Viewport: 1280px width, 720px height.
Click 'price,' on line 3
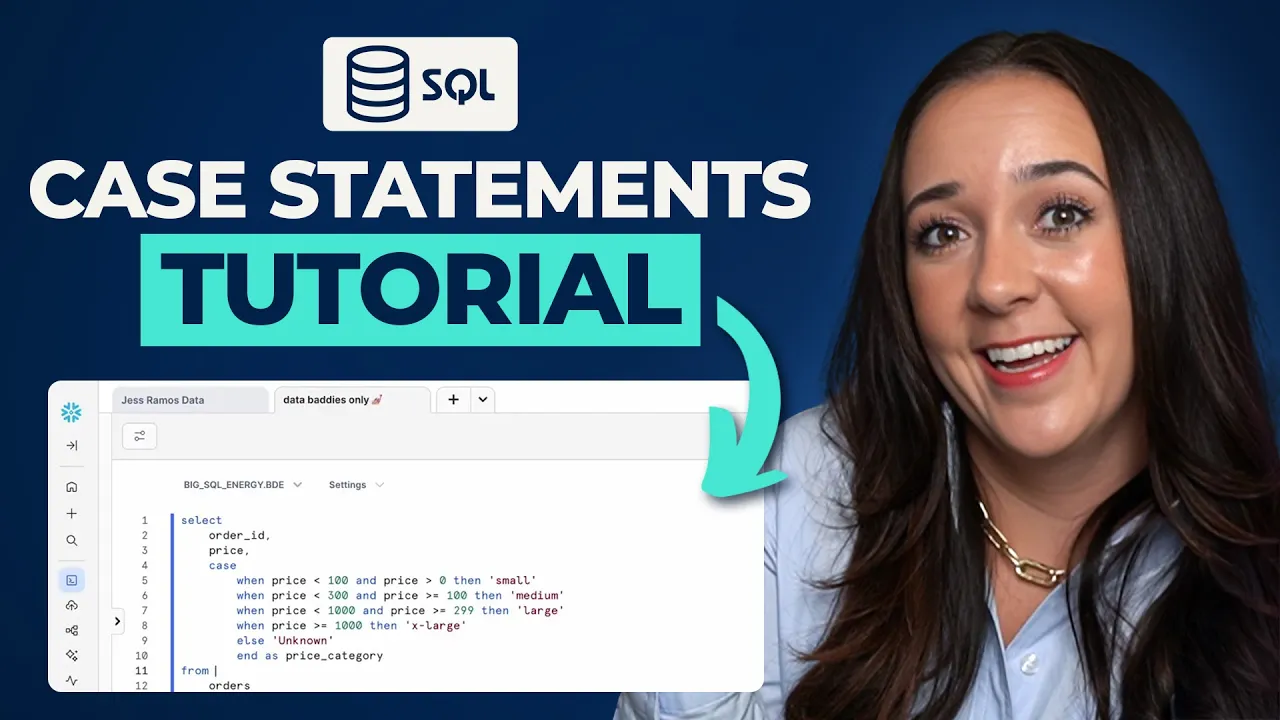pos(229,550)
